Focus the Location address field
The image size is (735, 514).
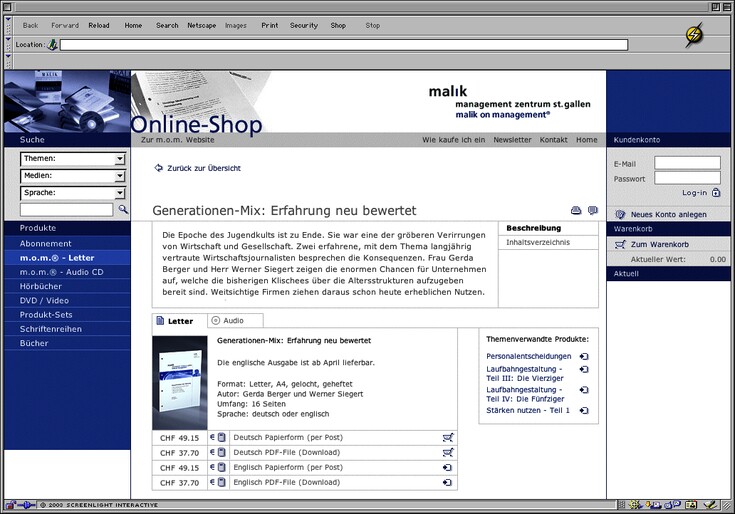344,45
